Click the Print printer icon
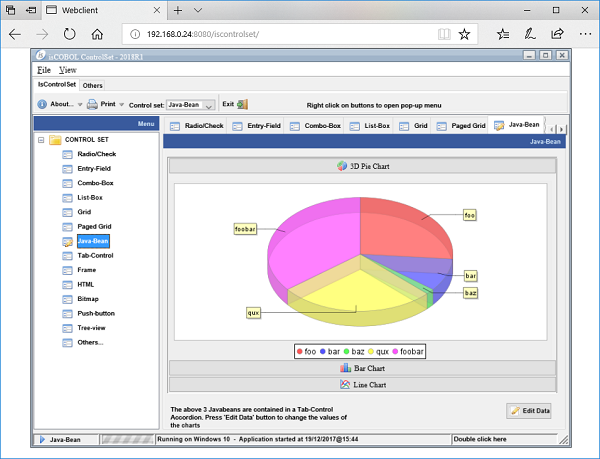 click(92, 104)
